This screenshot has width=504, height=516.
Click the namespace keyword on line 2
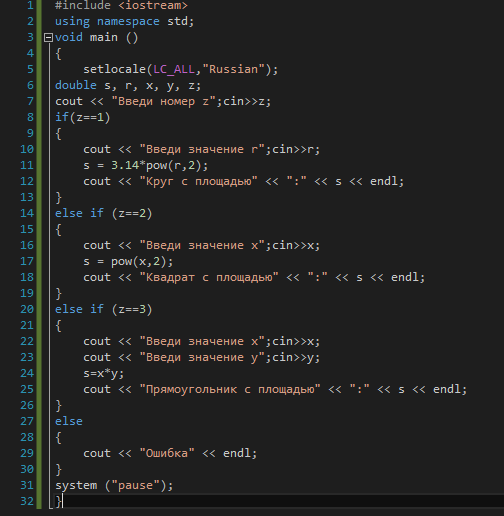(128, 21)
